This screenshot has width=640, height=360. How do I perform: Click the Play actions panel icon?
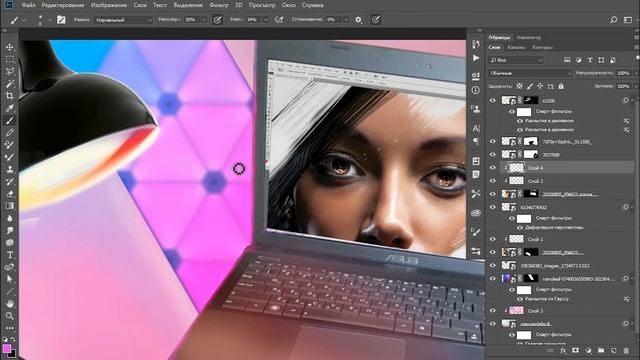coord(476,58)
